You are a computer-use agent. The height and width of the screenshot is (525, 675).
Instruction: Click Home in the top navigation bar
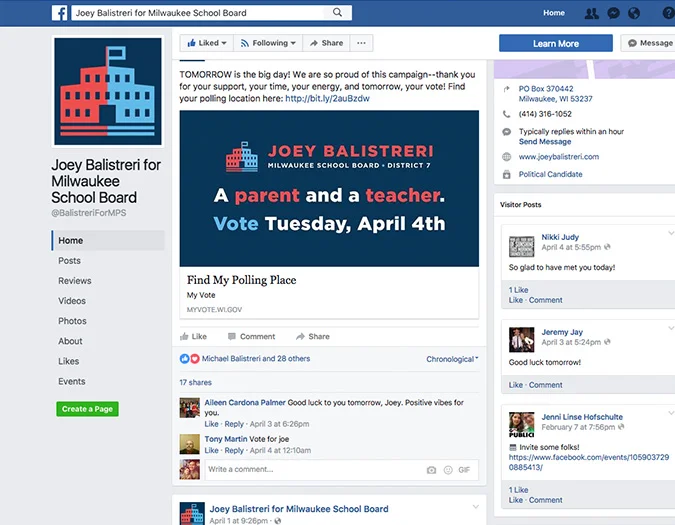click(554, 13)
